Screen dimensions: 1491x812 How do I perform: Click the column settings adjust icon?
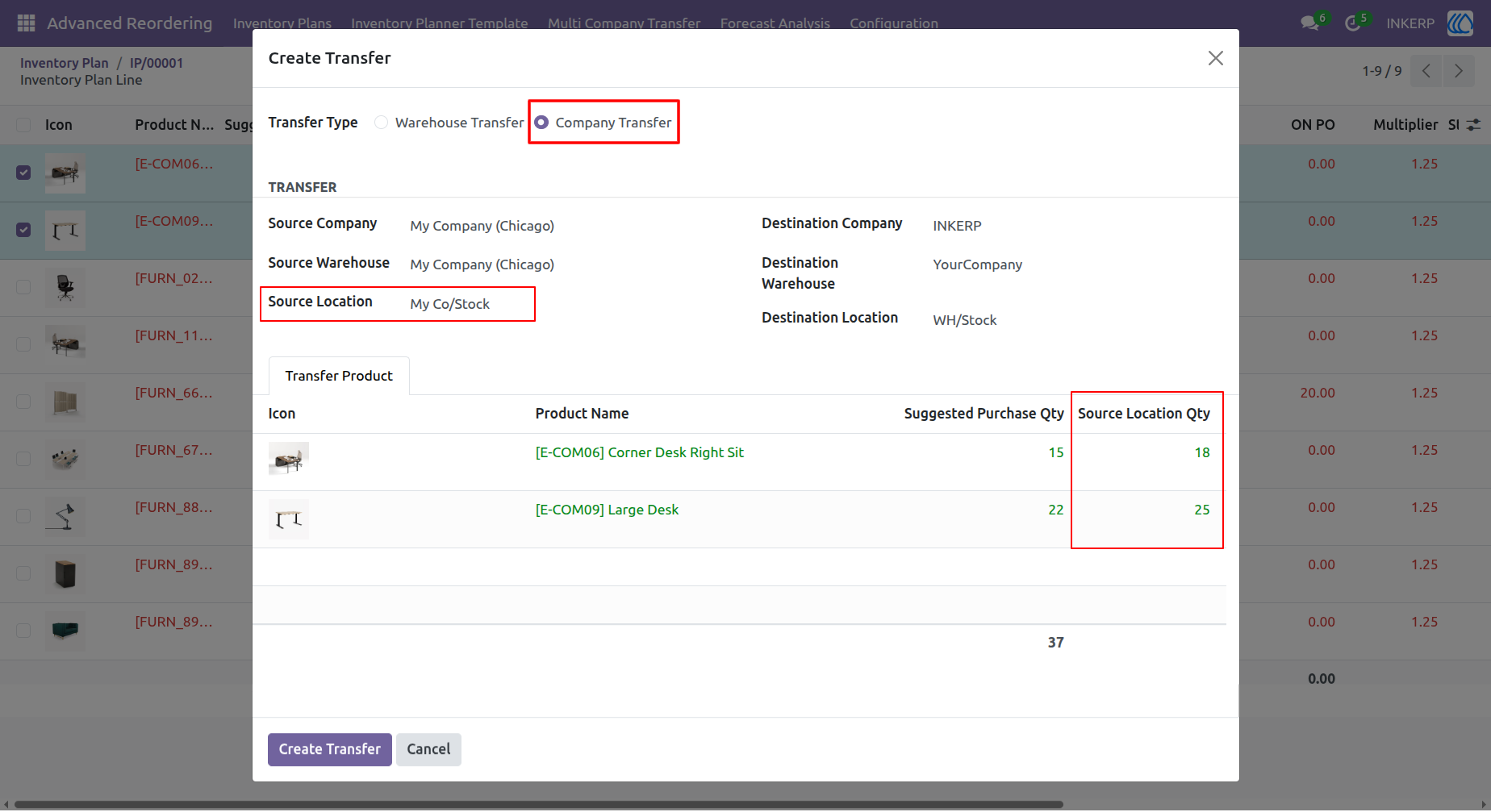pyautogui.click(x=1473, y=125)
